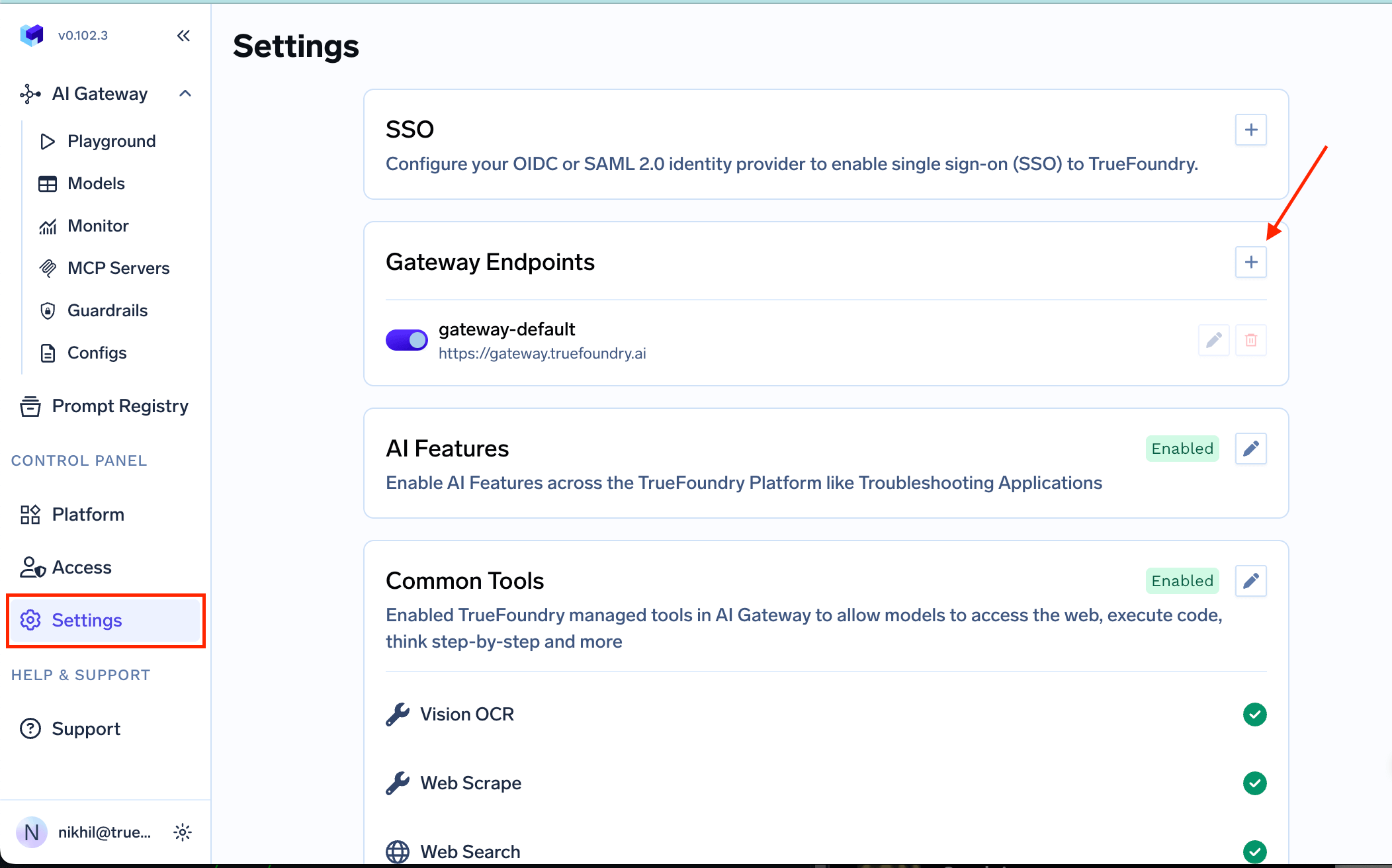Click the plus icon in SSO section
The width and height of the screenshot is (1392, 868).
coord(1250,130)
